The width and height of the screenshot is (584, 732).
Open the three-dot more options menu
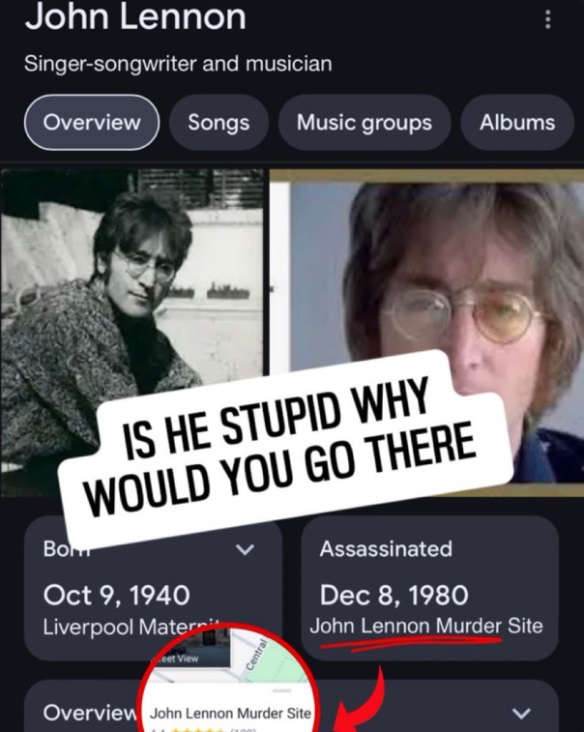point(548,19)
